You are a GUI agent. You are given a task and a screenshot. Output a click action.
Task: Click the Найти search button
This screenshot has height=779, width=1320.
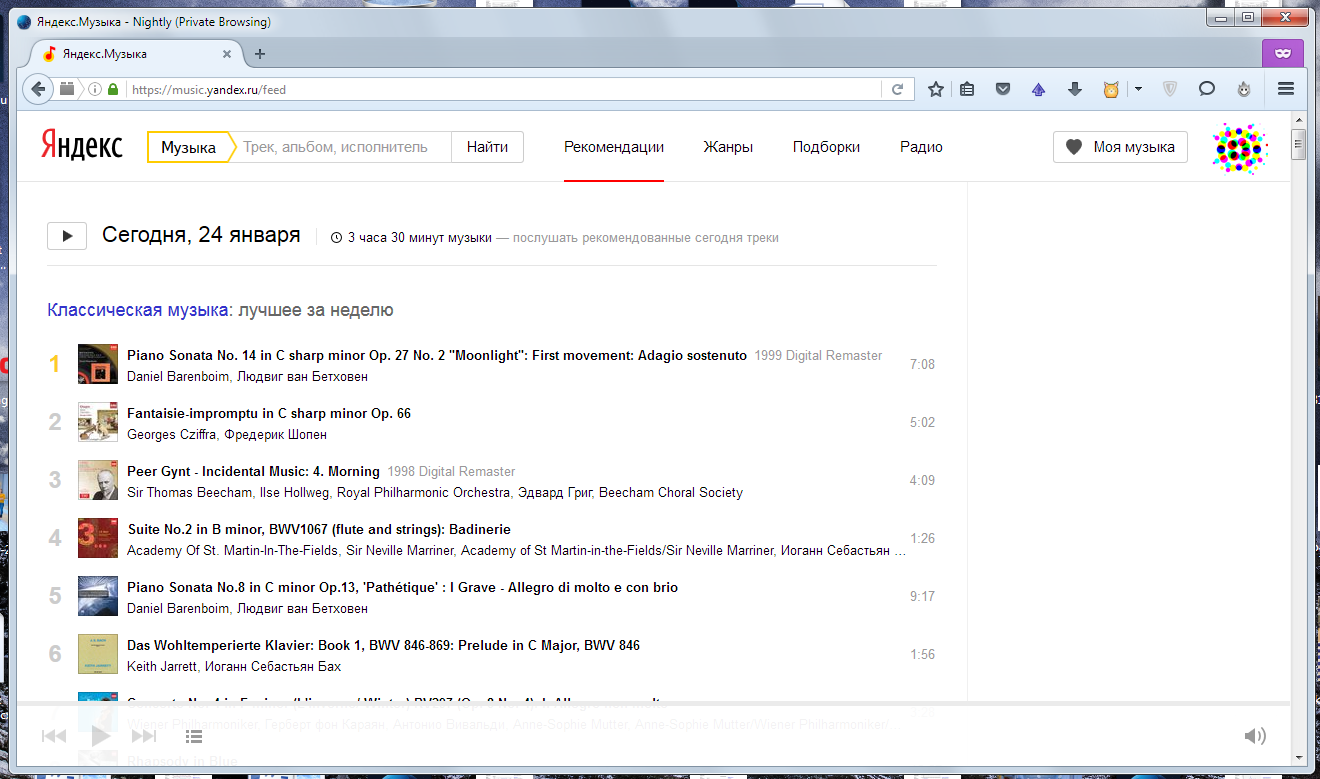[x=487, y=147]
